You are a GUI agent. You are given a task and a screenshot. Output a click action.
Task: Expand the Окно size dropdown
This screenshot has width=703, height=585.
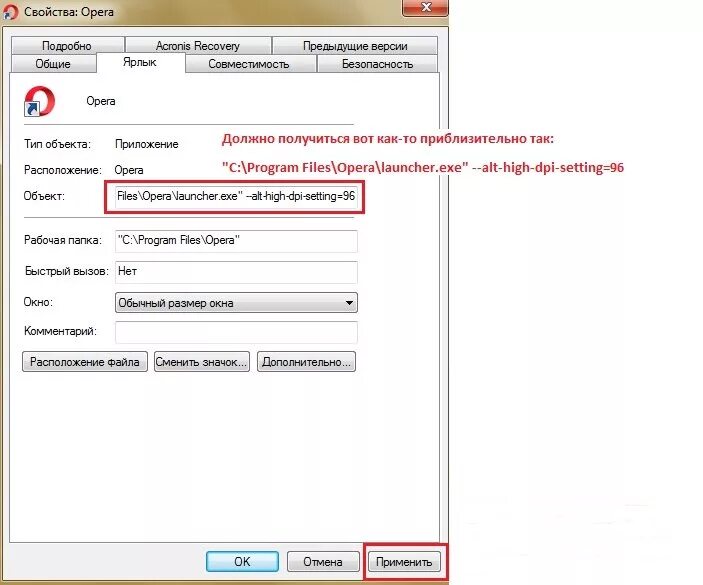click(236, 303)
